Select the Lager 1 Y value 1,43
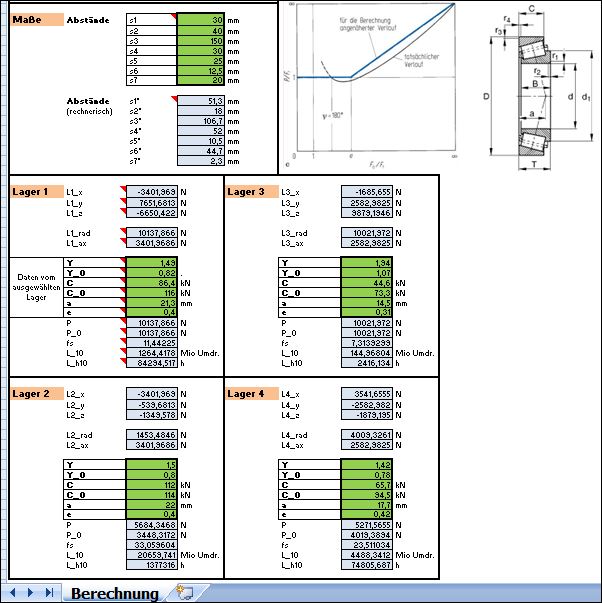Image resolution: width=602 pixels, height=603 pixels. tap(153, 262)
